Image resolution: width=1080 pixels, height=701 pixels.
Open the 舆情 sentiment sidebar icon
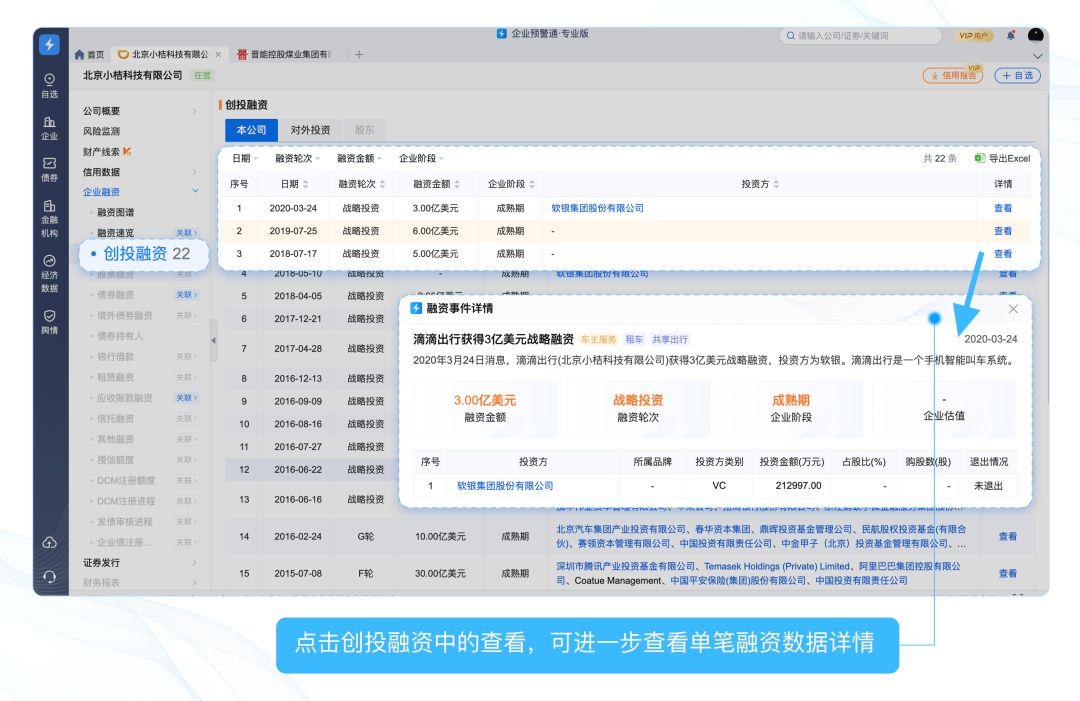(x=50, y=322)
